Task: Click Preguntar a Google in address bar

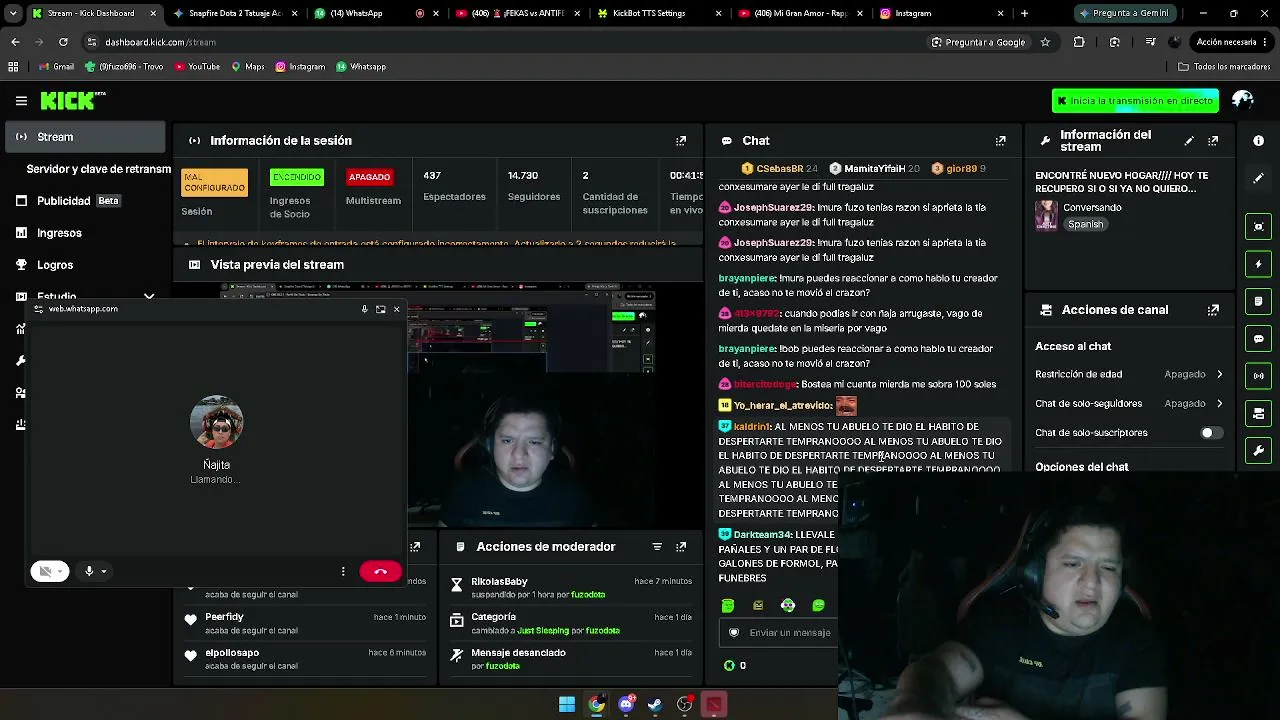Action: point(978,42)
